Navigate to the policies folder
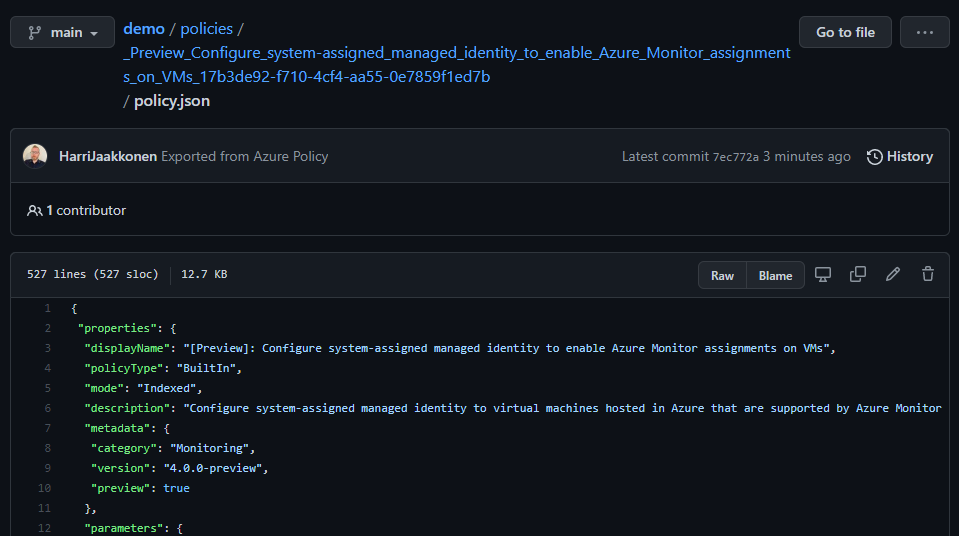 (206, 29)
